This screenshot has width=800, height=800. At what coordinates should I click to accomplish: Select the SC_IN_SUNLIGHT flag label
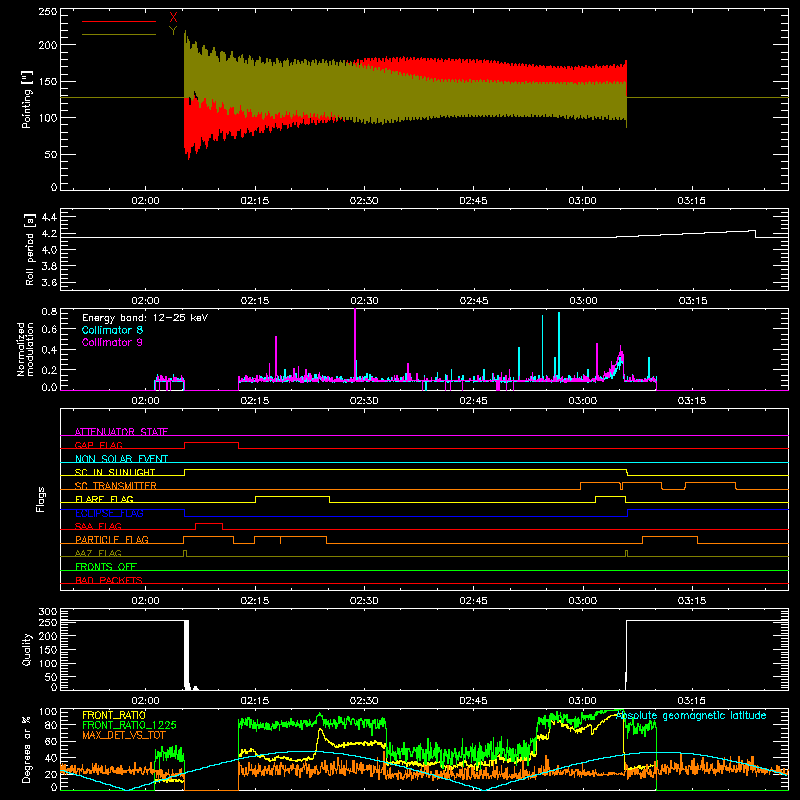pyautogui.click(x=115, y=472)
